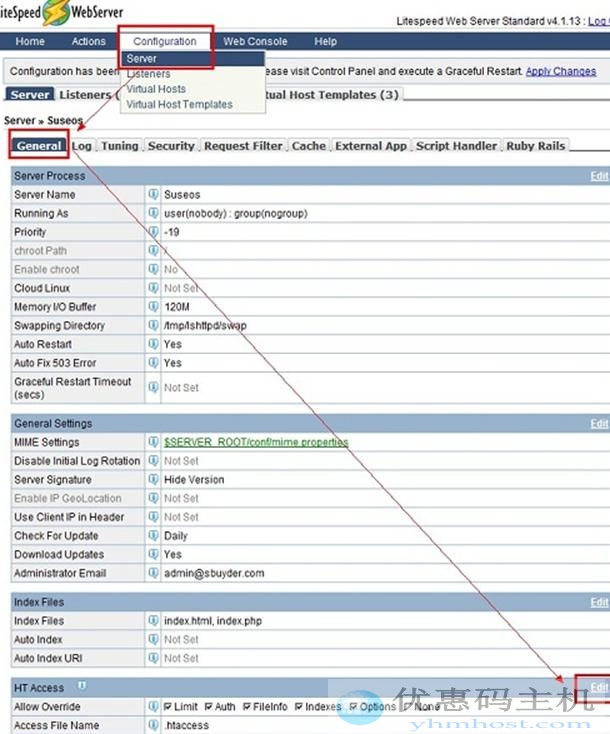Select Virtual Hosts from Configuration menu

click(x=156, y=89)
